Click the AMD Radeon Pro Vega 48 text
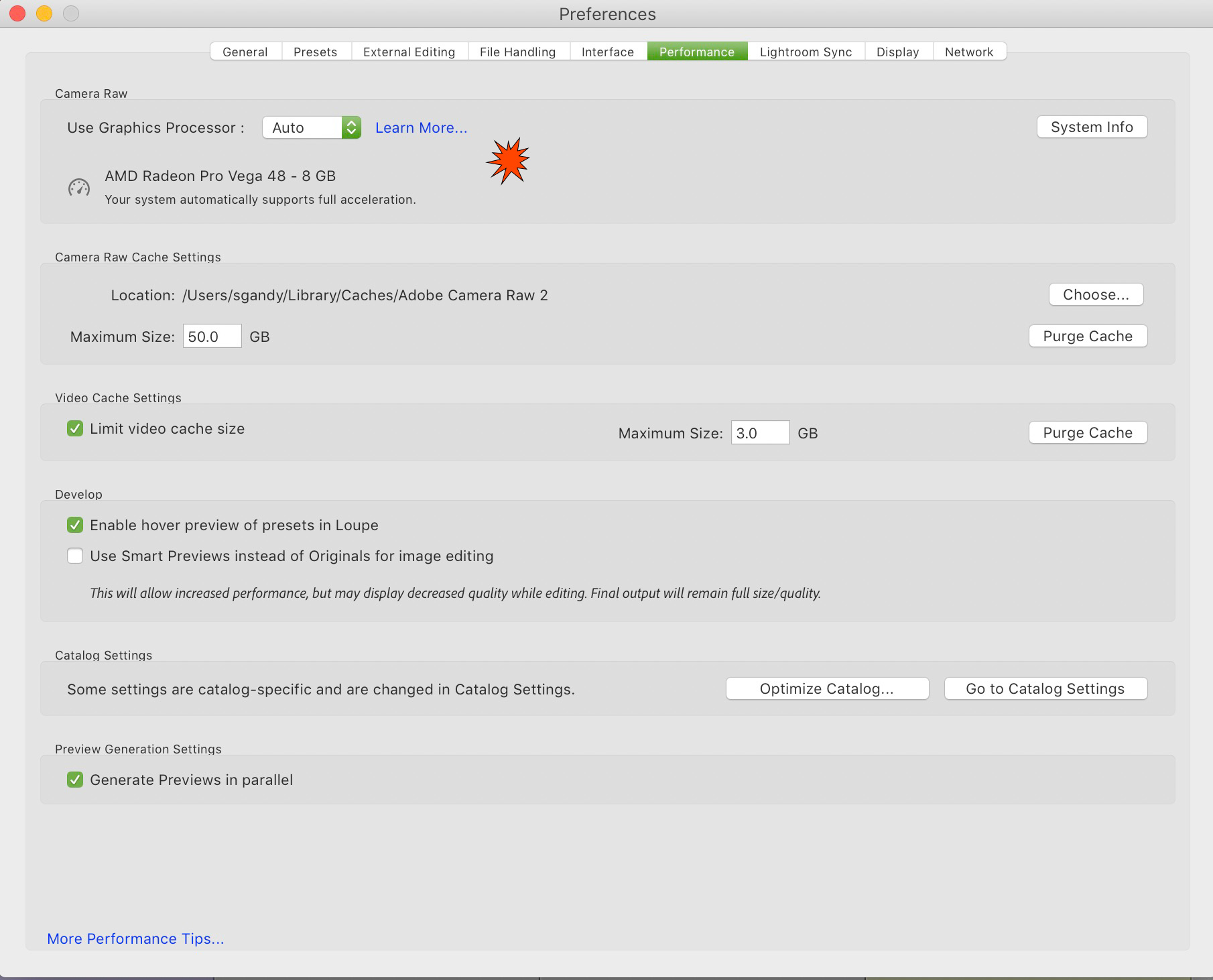Screen dimensions: 1213x980 point(220,176)
